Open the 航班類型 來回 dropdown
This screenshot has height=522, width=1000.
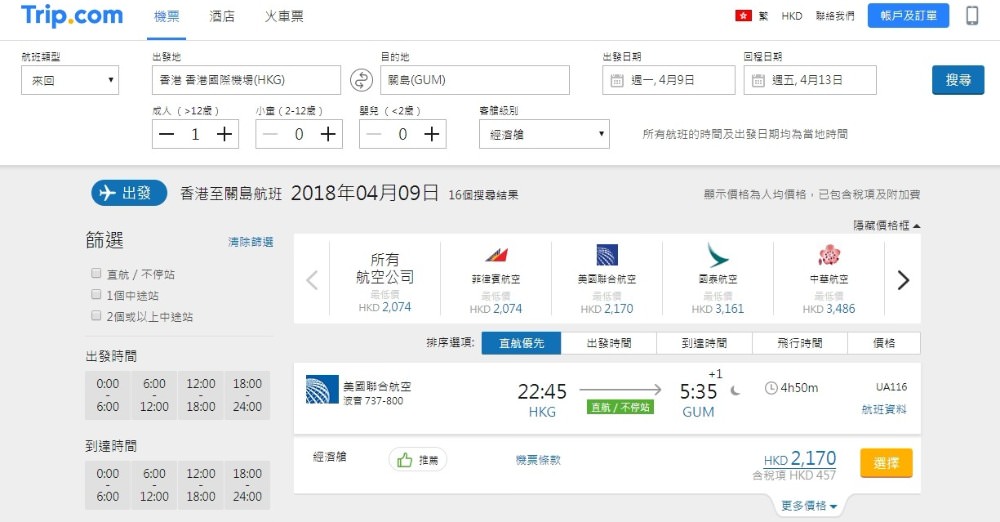pos(70,80)
